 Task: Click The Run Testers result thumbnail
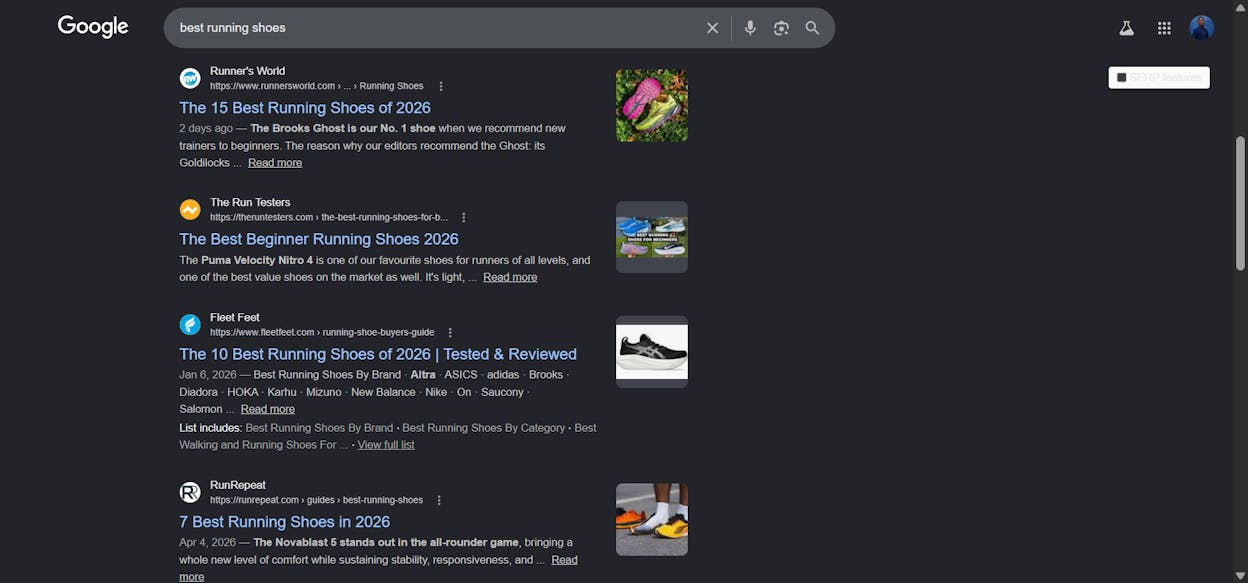point(652,237)
